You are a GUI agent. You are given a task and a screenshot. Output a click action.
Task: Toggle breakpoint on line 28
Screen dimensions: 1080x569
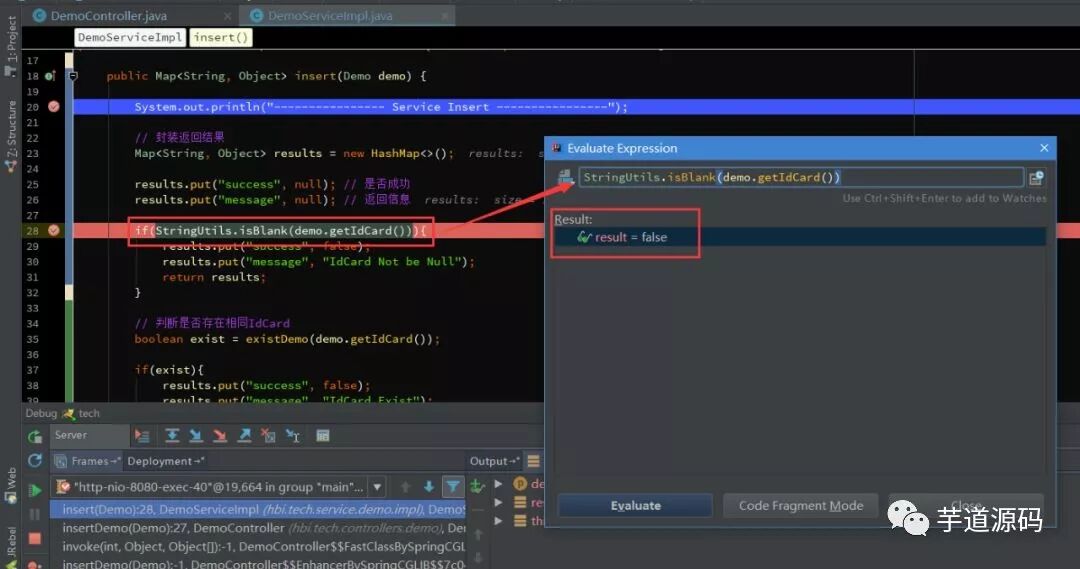coord(54,230)
